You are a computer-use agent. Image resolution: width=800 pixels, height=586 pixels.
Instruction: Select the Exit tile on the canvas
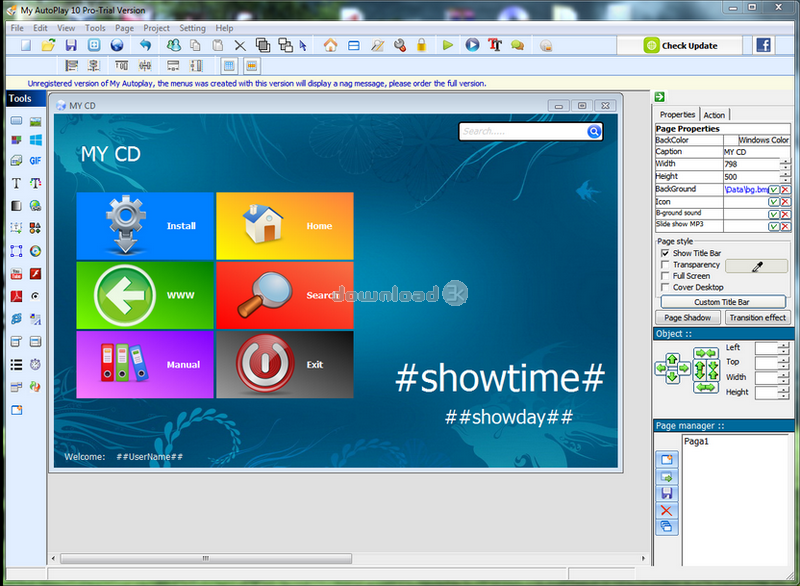pos(285,364)
